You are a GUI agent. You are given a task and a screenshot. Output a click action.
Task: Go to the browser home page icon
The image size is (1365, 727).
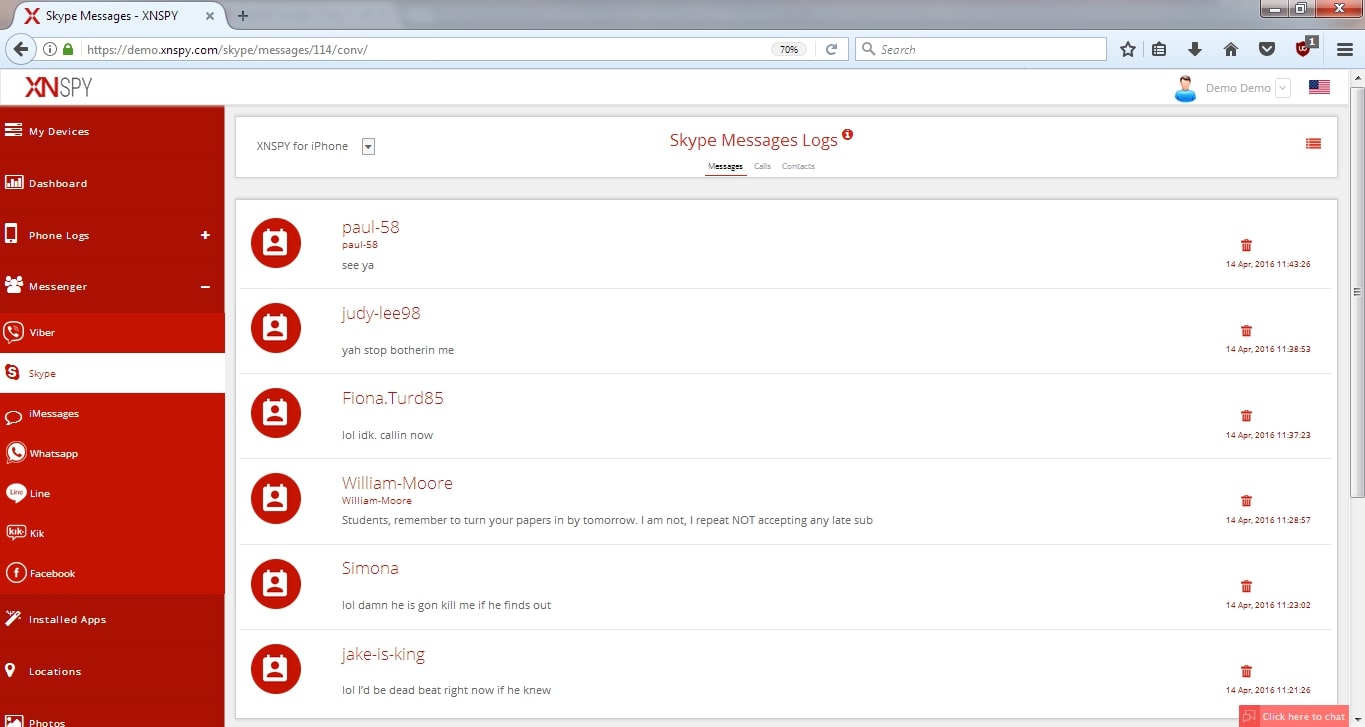tap(1231, 49)
